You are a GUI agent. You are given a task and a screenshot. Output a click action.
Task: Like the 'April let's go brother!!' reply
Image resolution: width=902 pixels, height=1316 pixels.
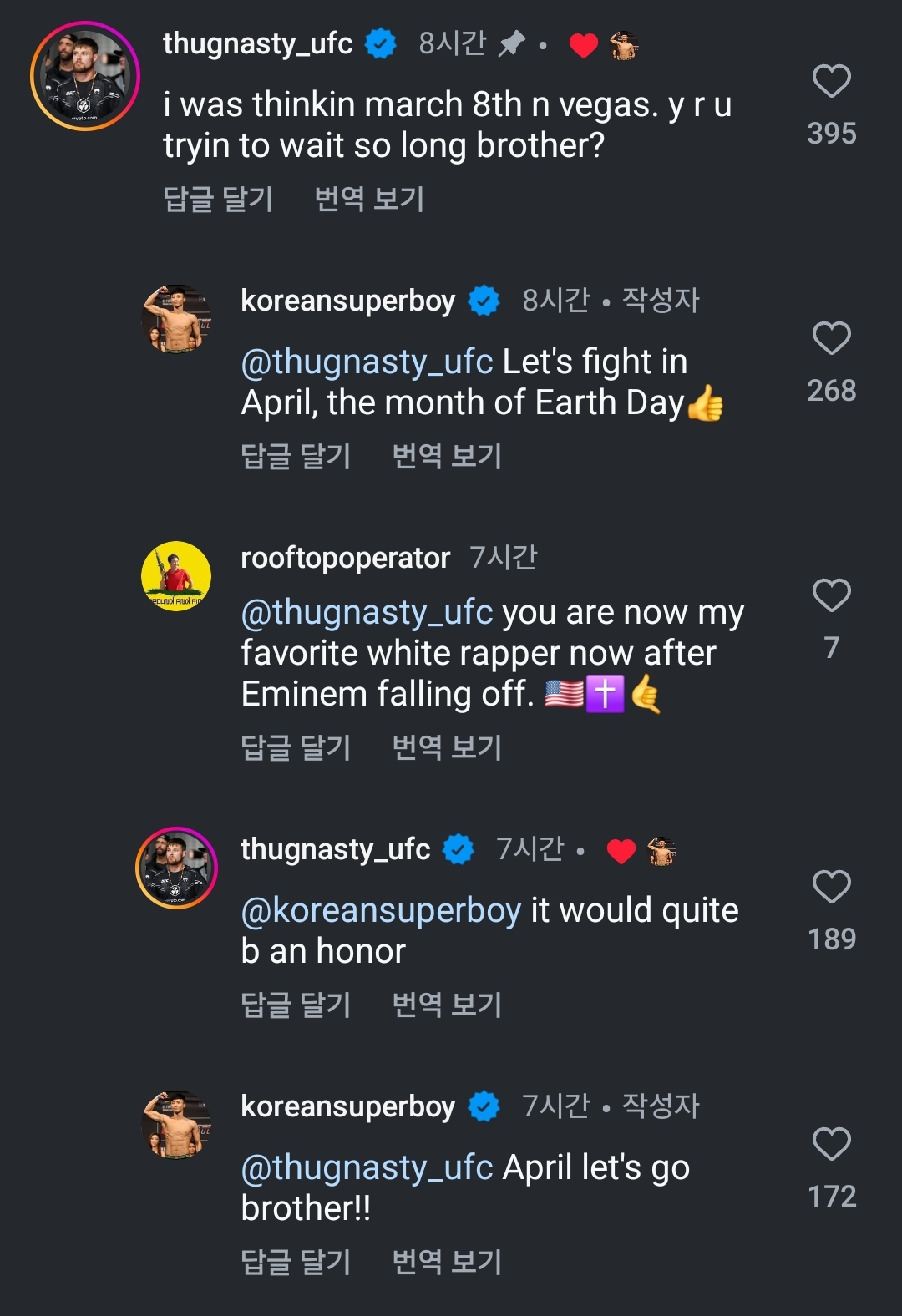[x=831, y=1144]
